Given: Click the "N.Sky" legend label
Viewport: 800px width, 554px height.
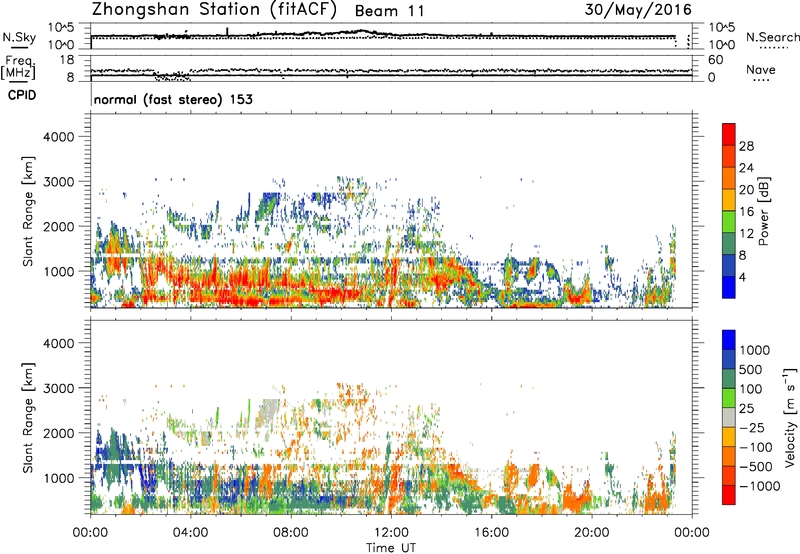Looking at the screenshot, I should [19, 37].
